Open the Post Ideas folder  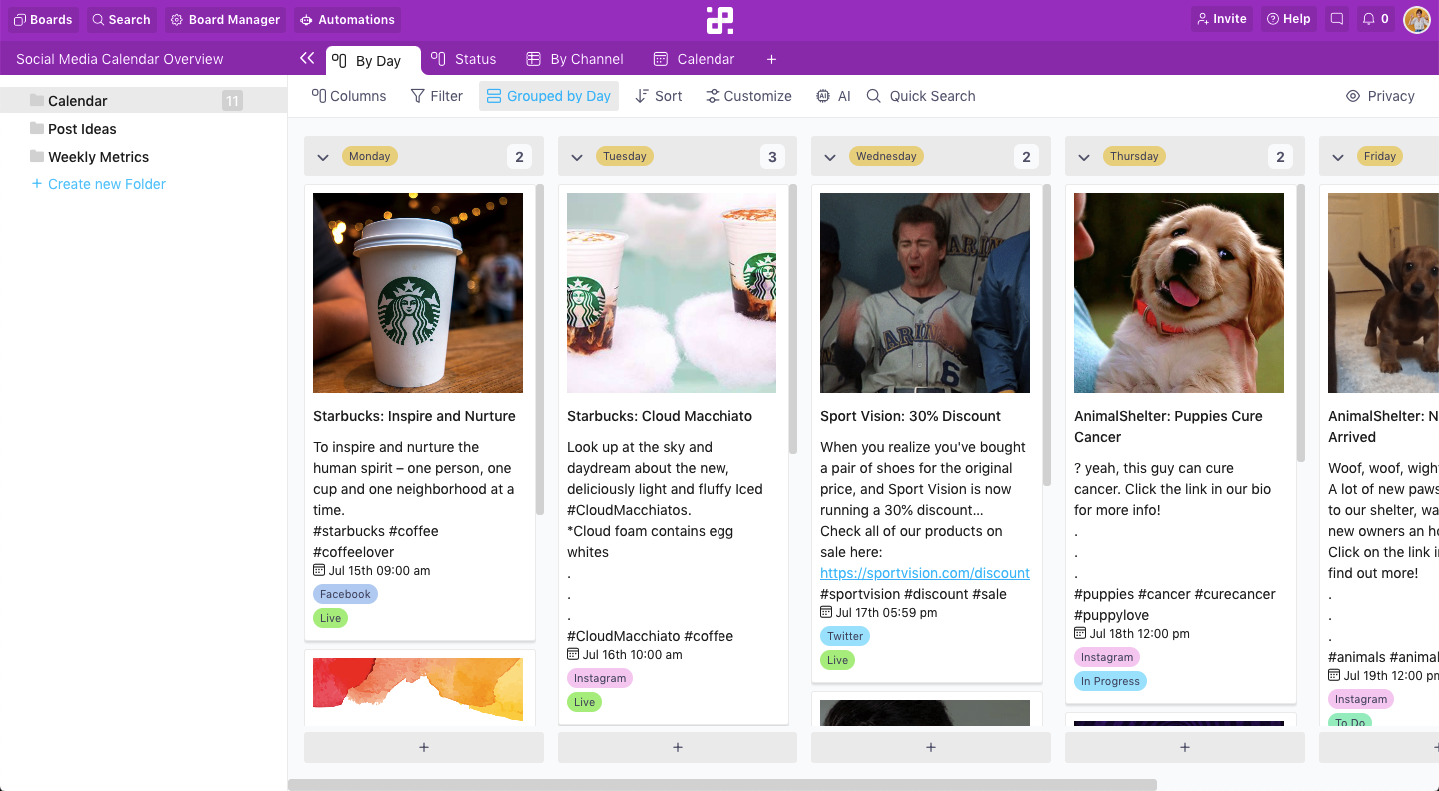coord(82,129)
